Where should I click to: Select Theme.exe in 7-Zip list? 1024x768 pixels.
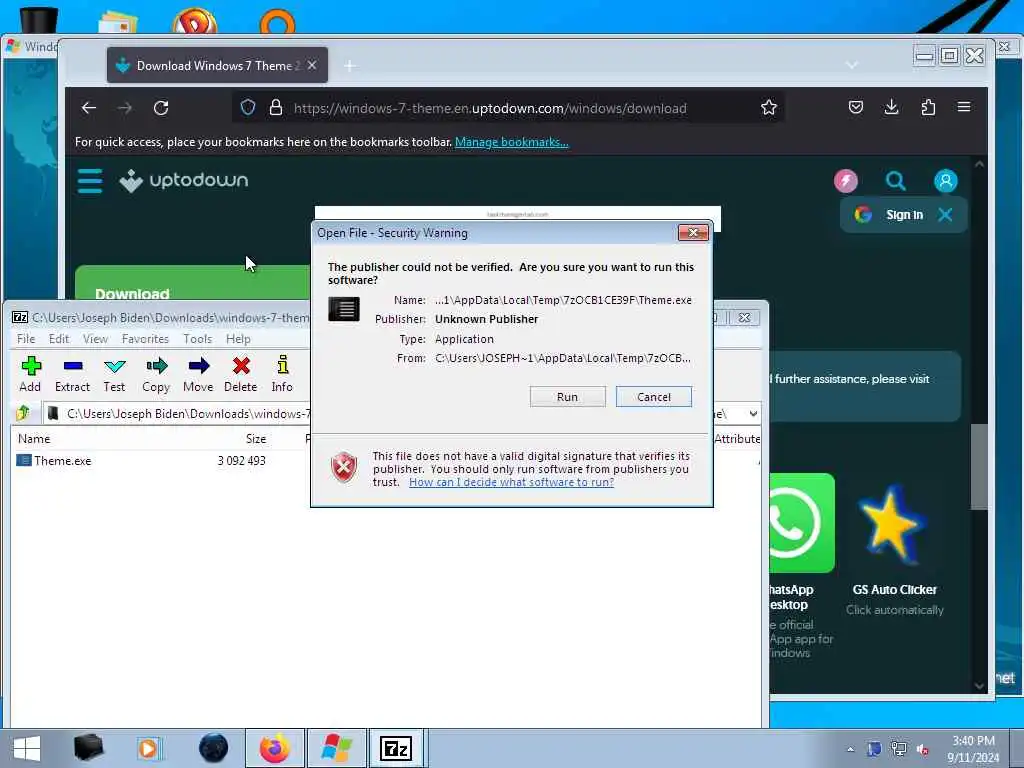pyautogui.click(x=63, y=460)
